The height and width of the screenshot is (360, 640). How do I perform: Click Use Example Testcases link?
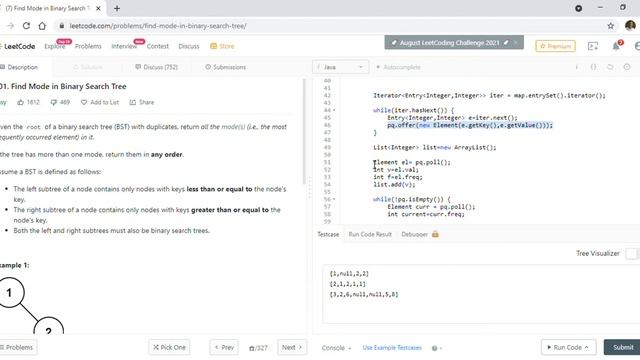[392, 348]
